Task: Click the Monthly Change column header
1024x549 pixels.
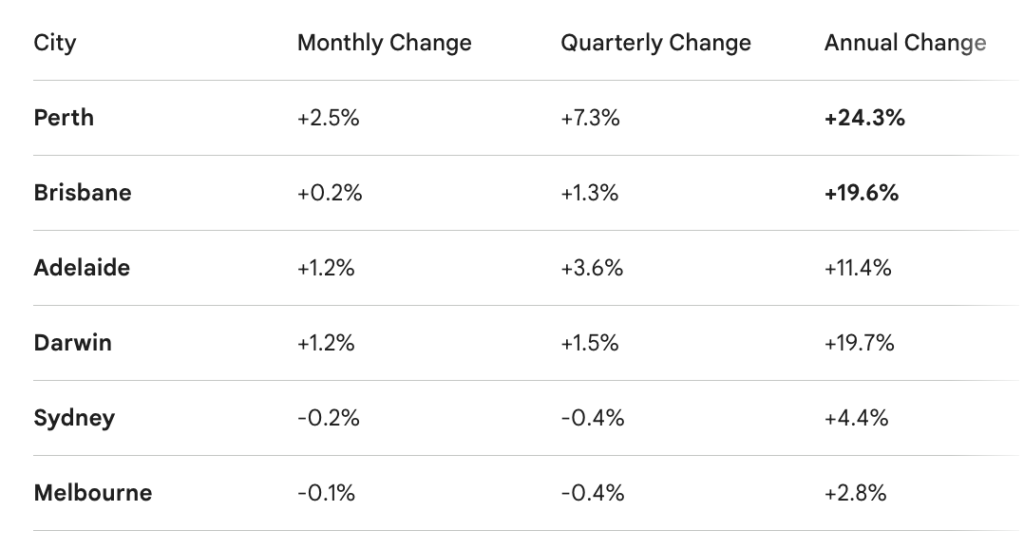Action: point(384,43)
